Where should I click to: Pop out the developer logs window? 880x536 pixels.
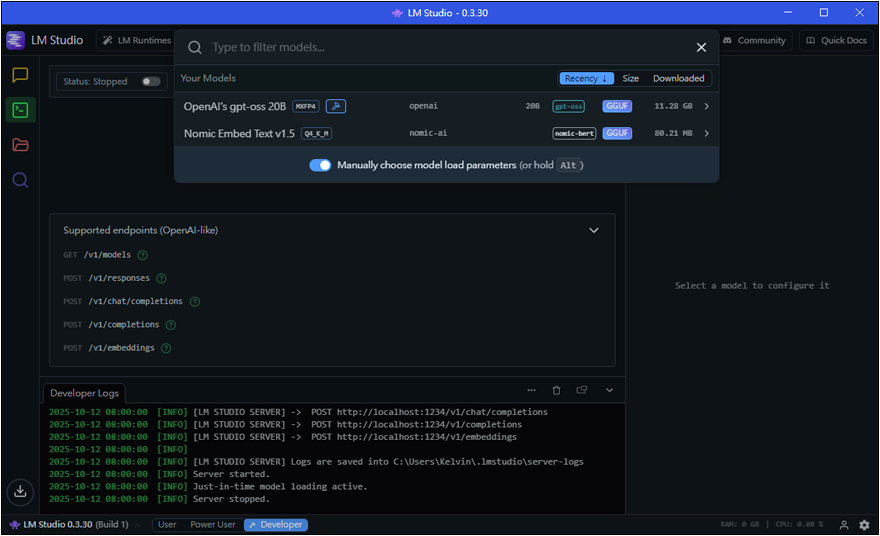pos(582,391)
